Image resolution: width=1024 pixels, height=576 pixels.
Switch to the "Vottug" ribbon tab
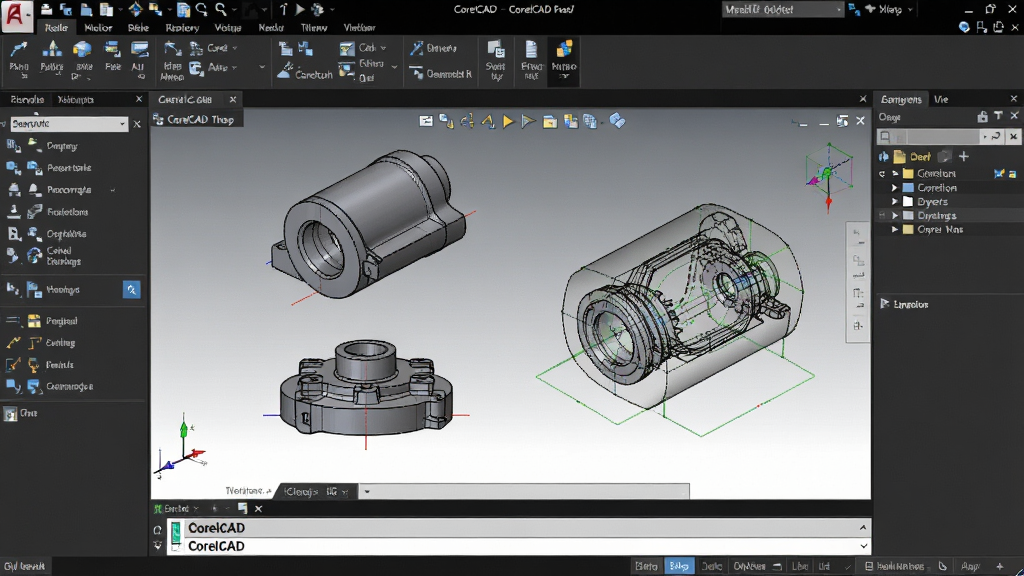(228, 27)
